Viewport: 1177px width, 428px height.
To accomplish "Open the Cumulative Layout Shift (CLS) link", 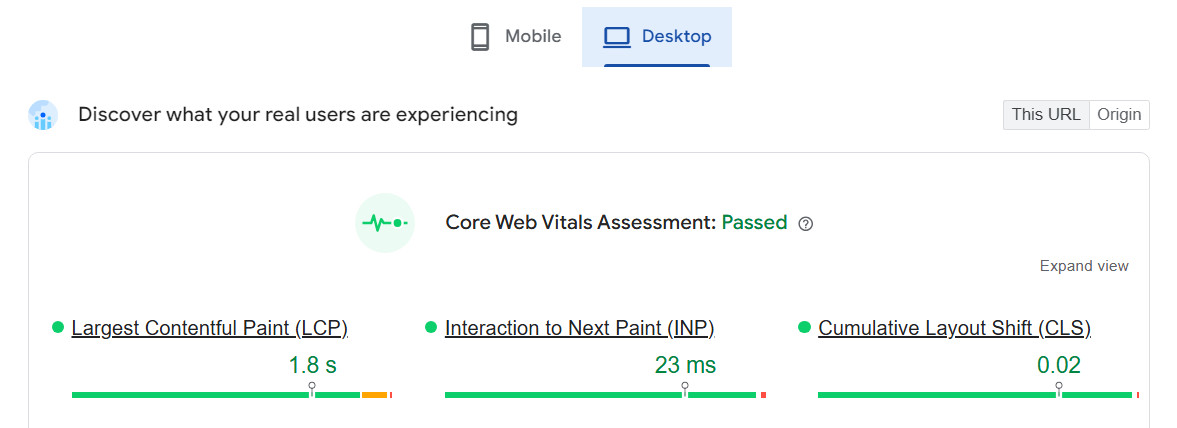I will [954, 328].
